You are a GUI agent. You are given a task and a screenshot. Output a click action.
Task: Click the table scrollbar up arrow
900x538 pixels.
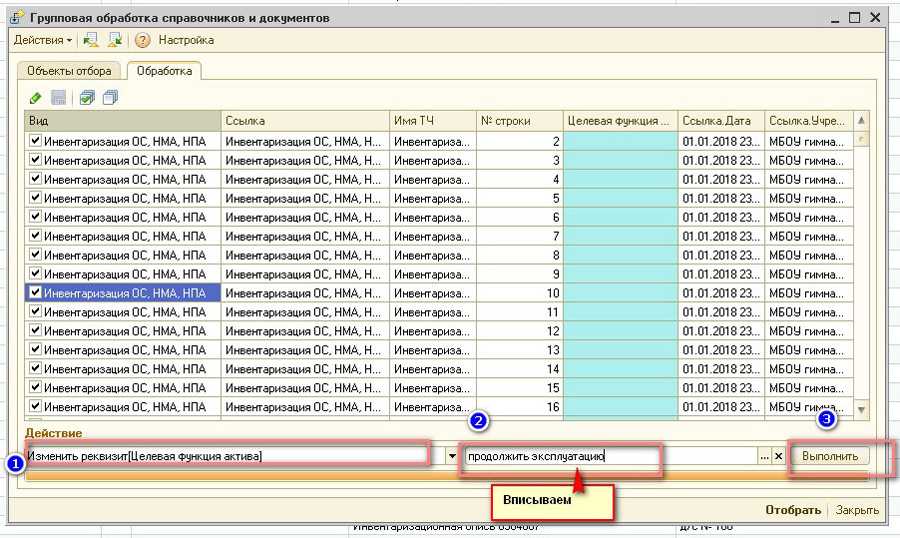(x=861, y=121)
